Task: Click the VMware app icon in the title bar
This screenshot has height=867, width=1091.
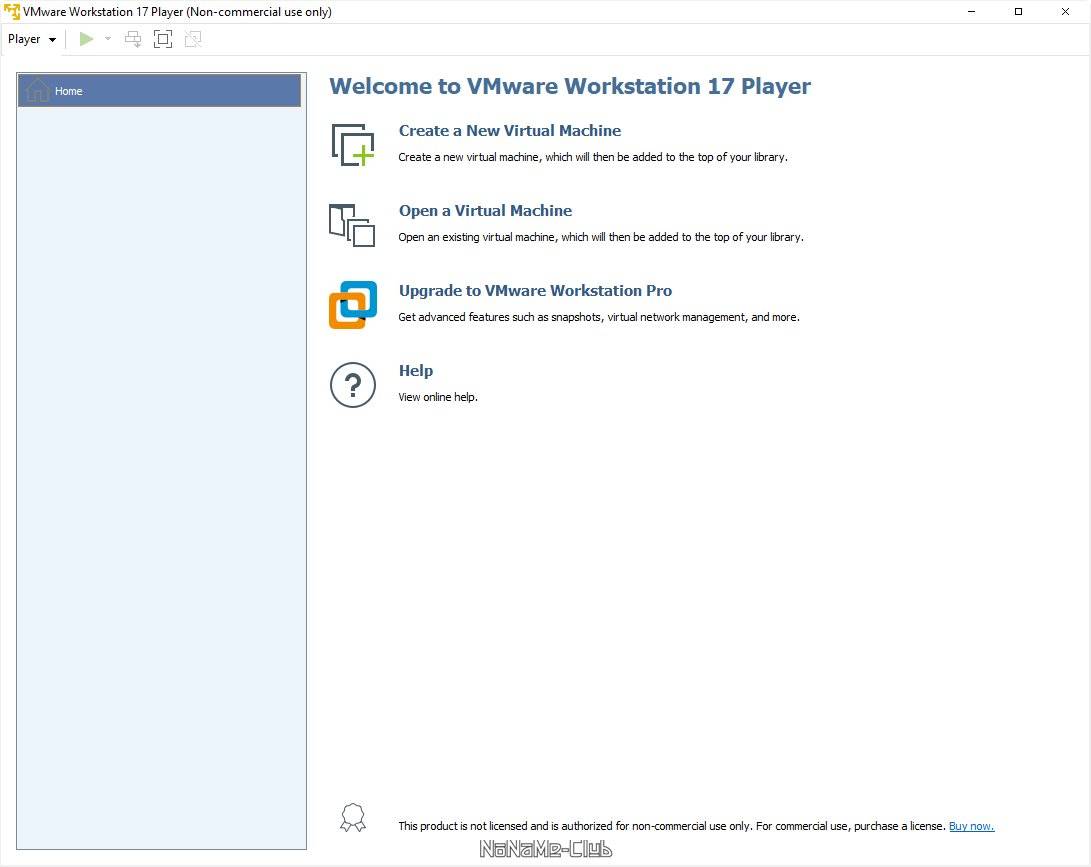Action: click(11, 12)
